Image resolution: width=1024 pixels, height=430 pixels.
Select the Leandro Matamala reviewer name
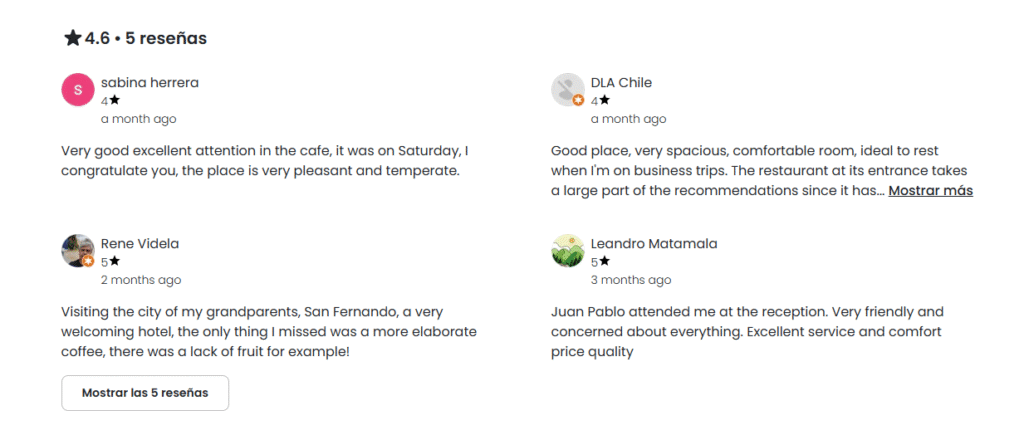pyautogui.click(x=654, y=243)
